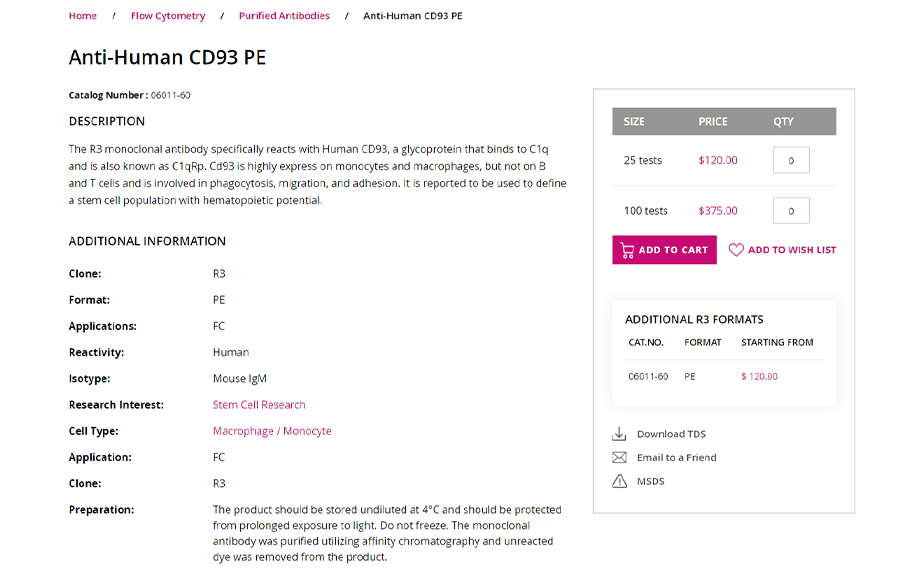
Task: Choose Email to a Friend link
Action: [x=677, y=458]
